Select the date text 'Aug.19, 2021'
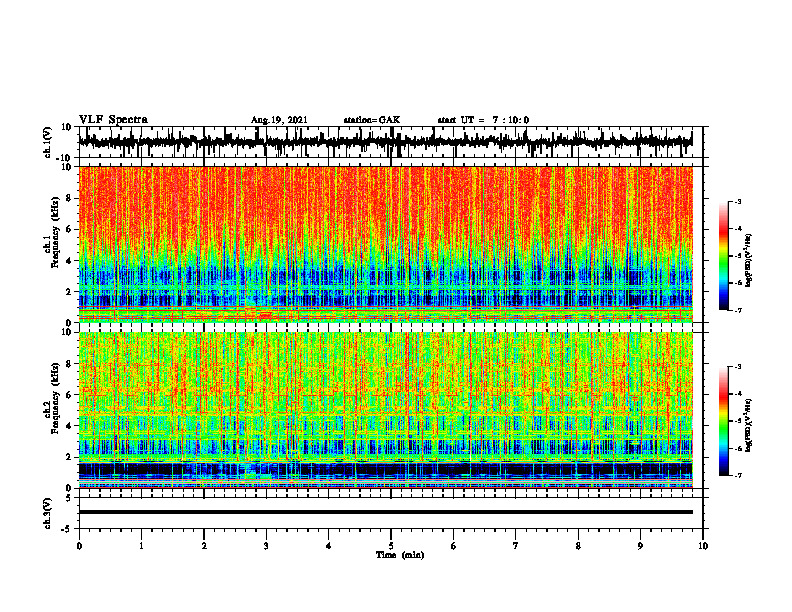 pyautogui.click(x=279, y=120)
